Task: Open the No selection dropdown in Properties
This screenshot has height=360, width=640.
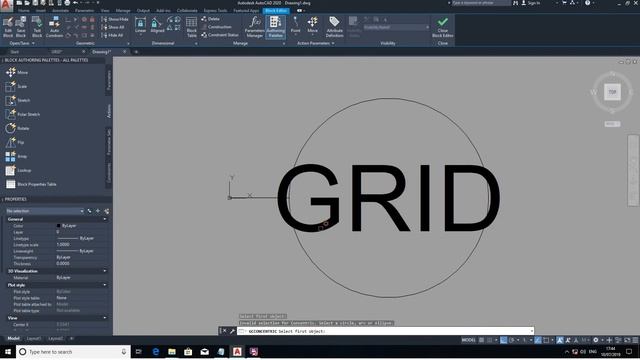Action: coord(44,211)
